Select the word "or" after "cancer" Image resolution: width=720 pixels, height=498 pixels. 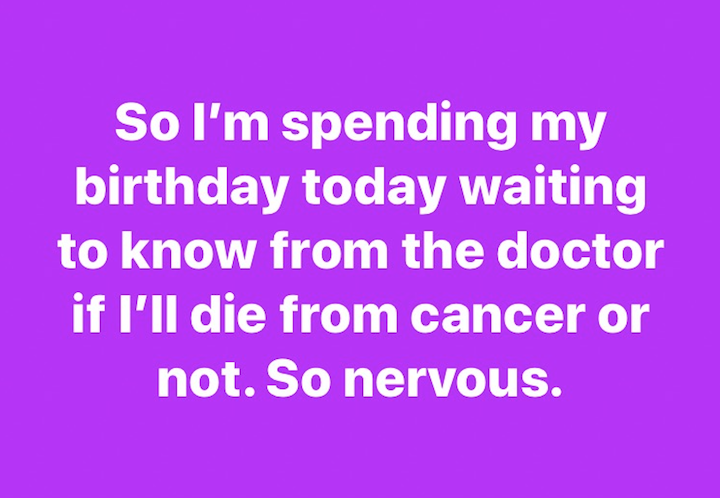coord(629,319)
